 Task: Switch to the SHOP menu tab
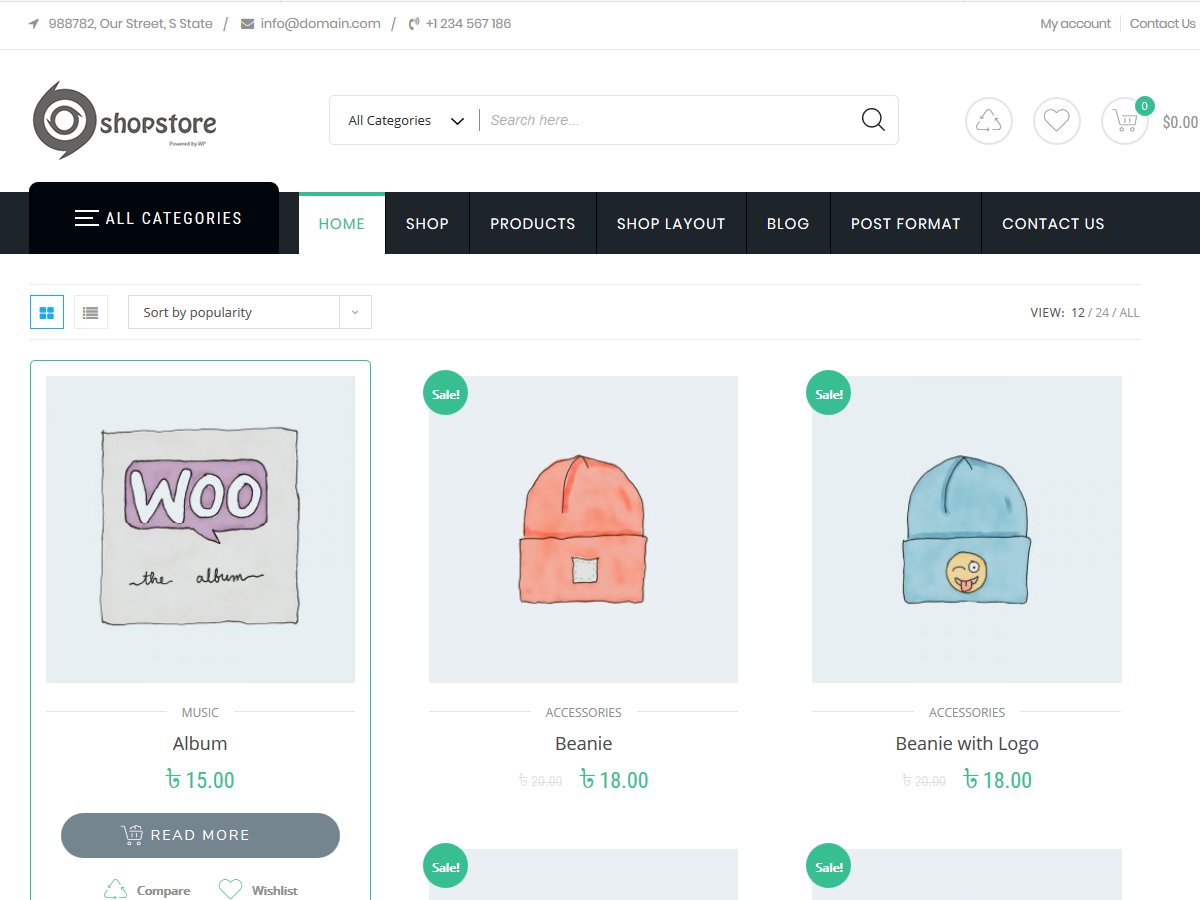point(427,223)
